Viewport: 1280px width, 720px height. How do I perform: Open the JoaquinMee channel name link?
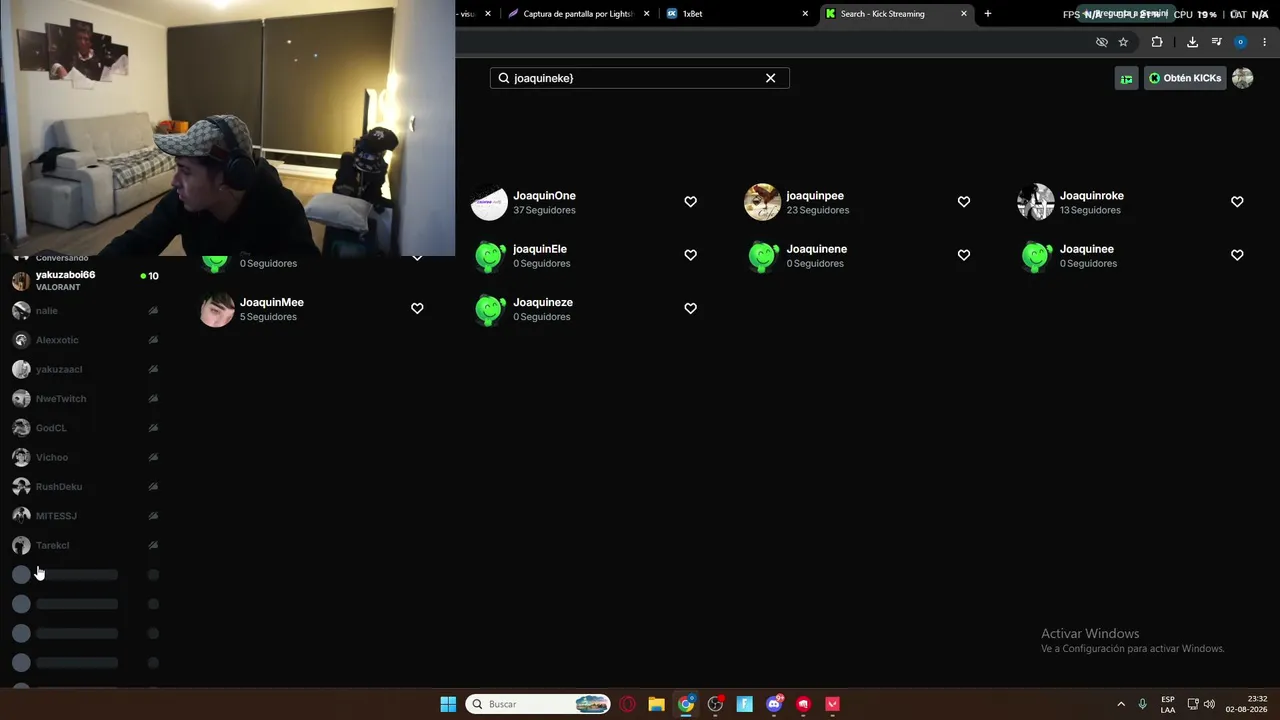click(x=272, y=302)
